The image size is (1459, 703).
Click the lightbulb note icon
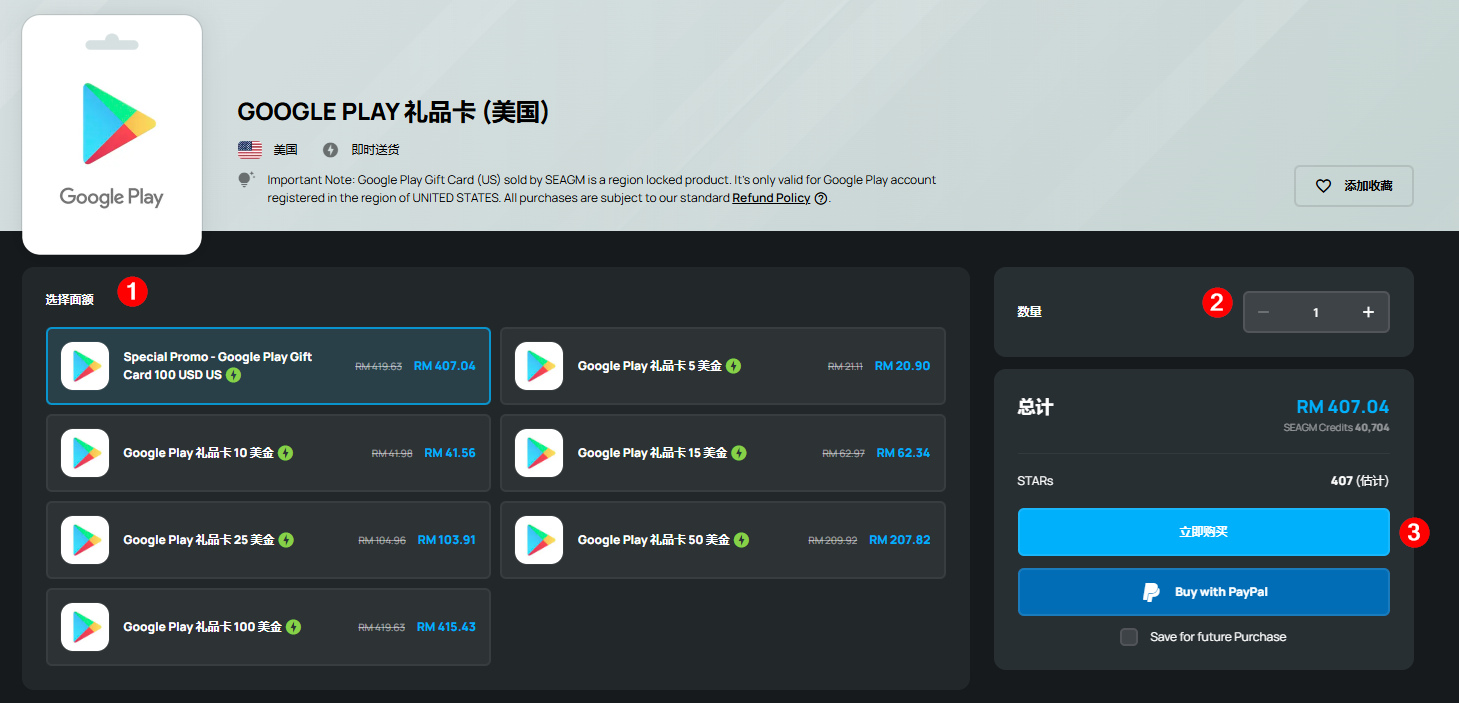(x=246, y=180)
